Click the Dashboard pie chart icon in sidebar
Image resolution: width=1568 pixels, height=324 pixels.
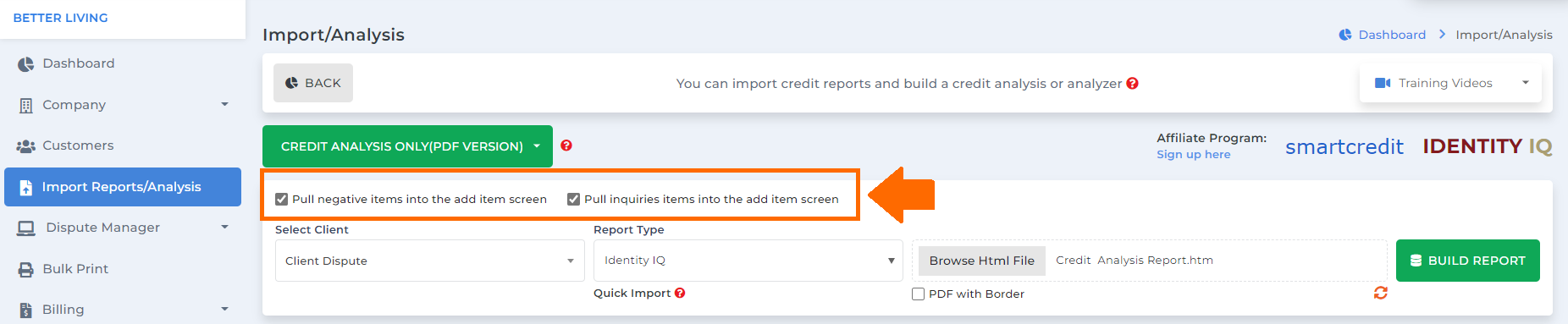tap(26, 64)
